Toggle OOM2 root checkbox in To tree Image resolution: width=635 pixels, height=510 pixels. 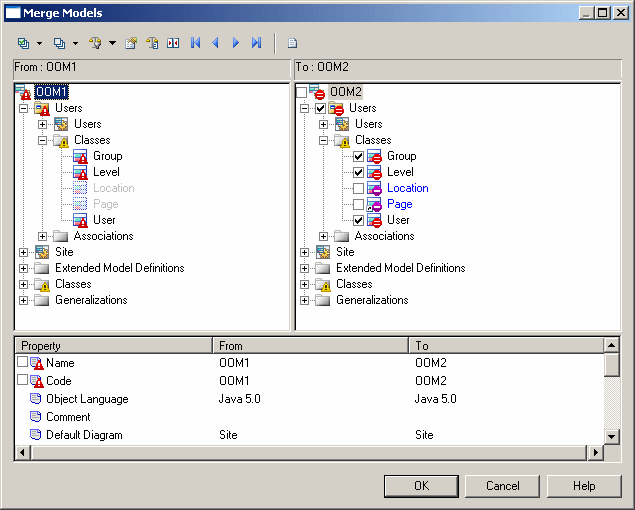(301, 92)
